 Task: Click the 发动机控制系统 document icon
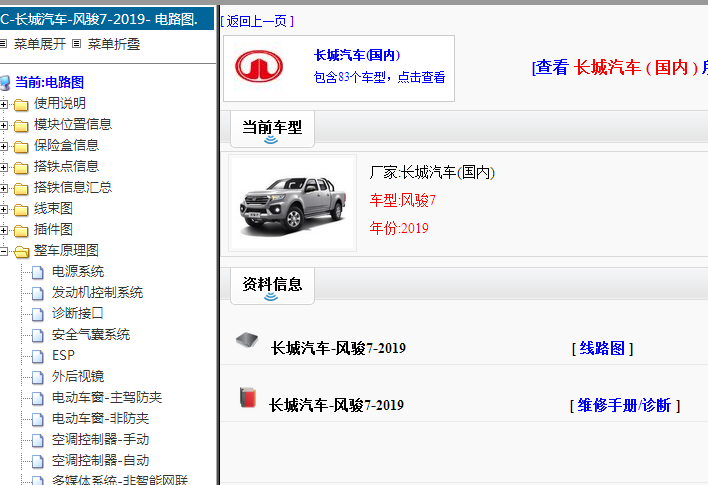[x=38, y=294]
